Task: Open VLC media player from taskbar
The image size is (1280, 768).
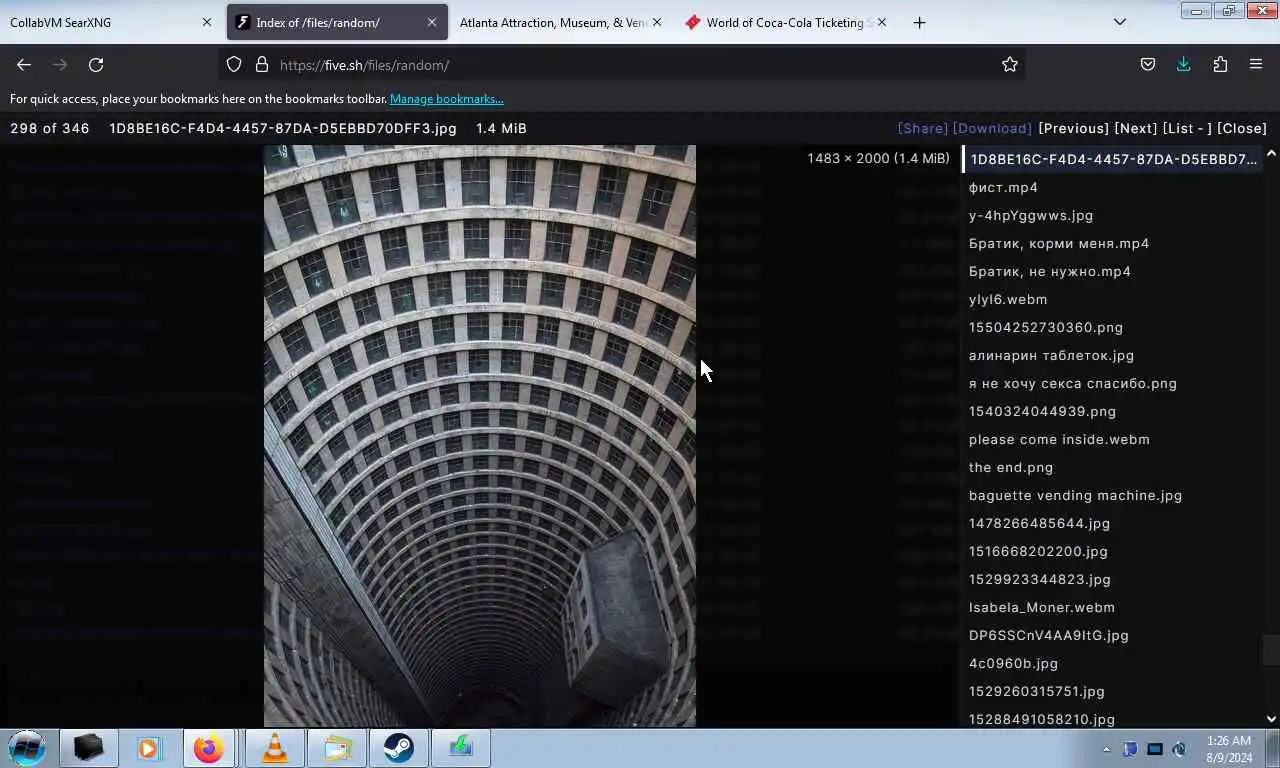Action: pos(274,748)
